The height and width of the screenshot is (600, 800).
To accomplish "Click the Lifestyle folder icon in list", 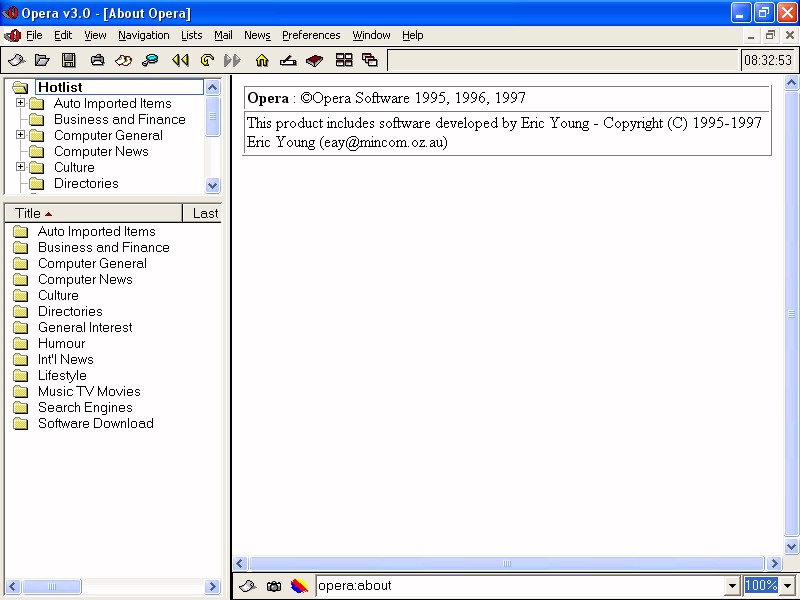I will coord(20,376).
